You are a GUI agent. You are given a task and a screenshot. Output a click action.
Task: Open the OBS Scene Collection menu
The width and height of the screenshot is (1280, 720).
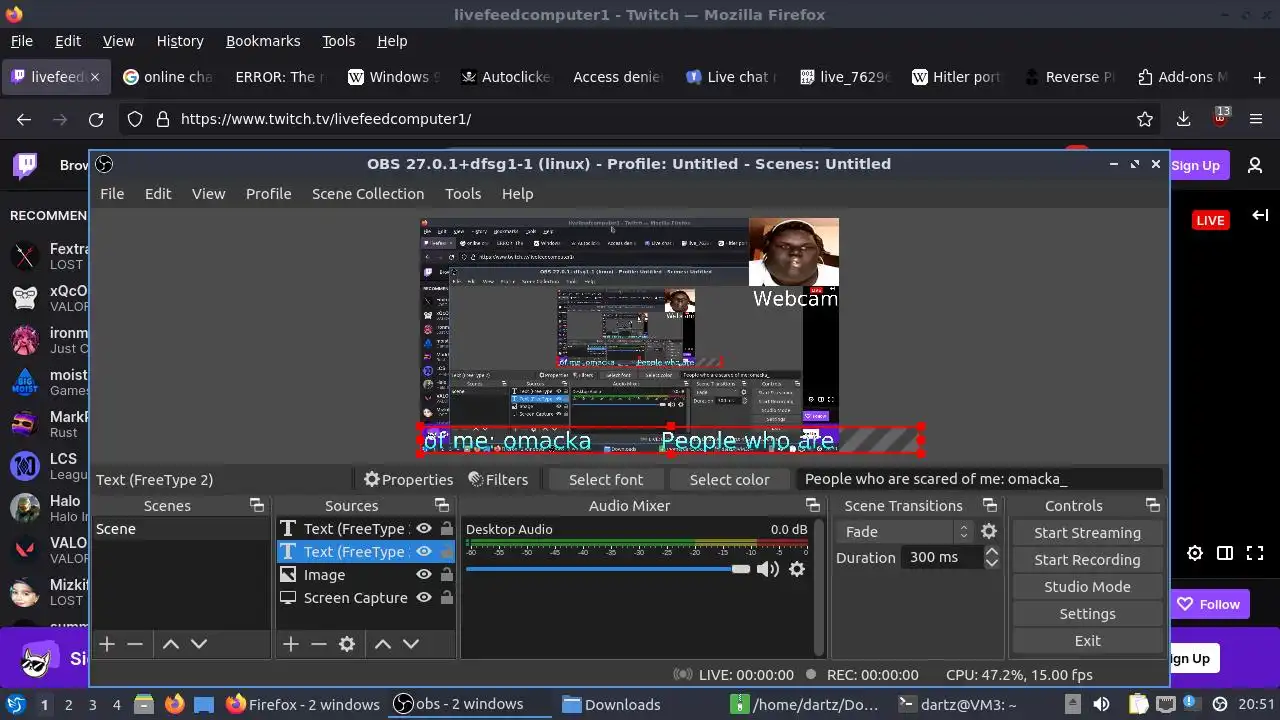click(368, 194)
